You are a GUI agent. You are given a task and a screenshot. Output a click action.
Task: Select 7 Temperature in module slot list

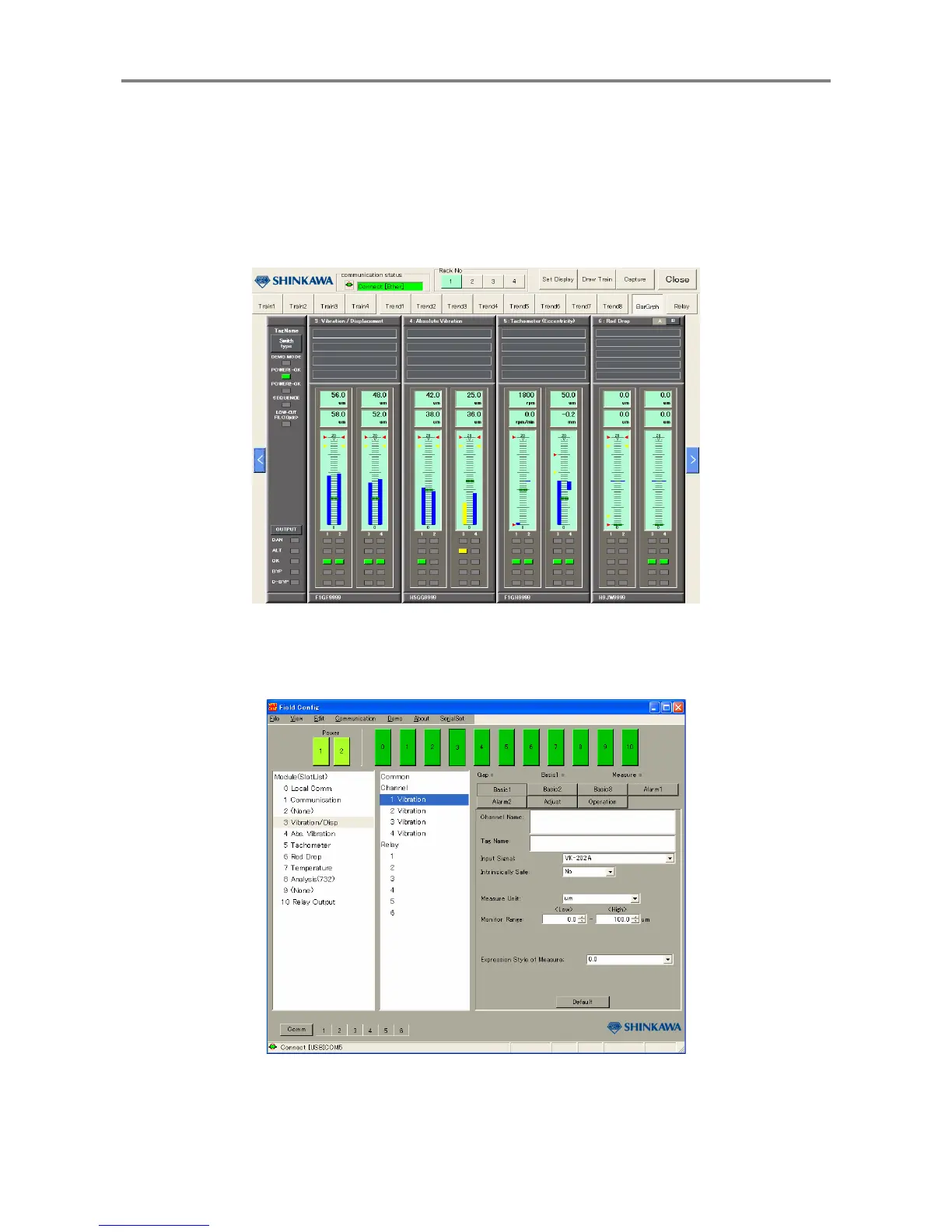[308, 868]
